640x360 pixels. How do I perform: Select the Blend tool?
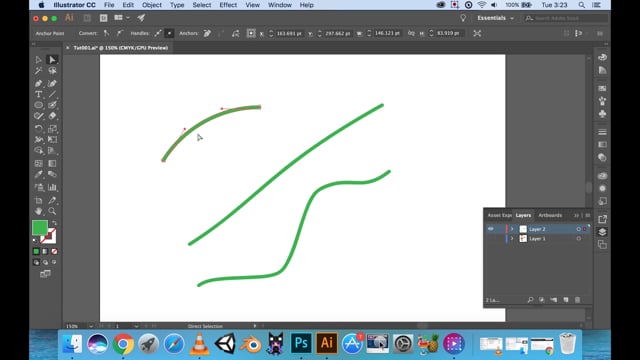tap(52, 174)
